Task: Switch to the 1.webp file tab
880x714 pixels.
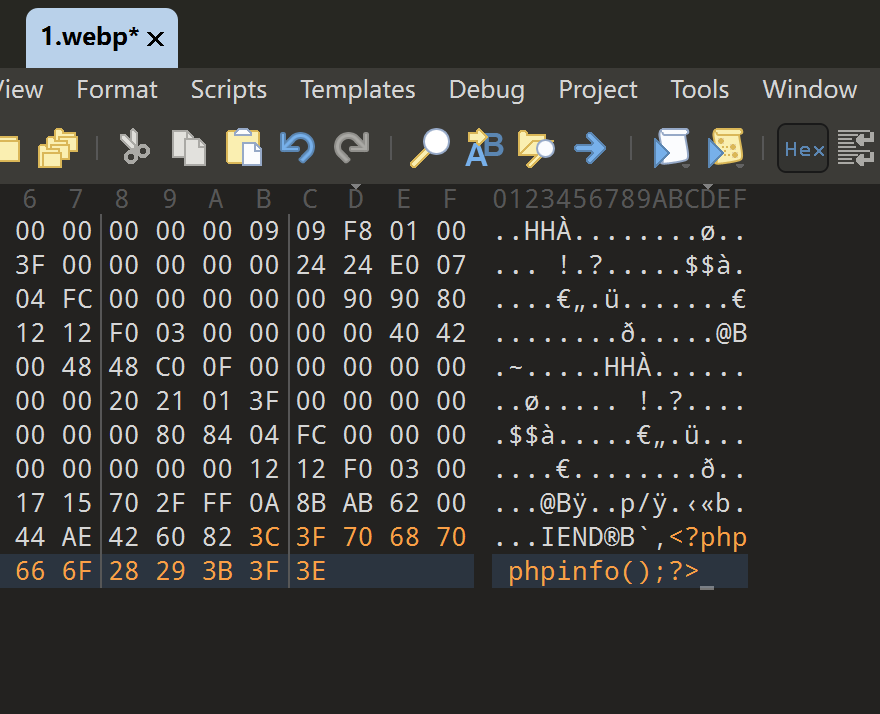Action: 89,37
